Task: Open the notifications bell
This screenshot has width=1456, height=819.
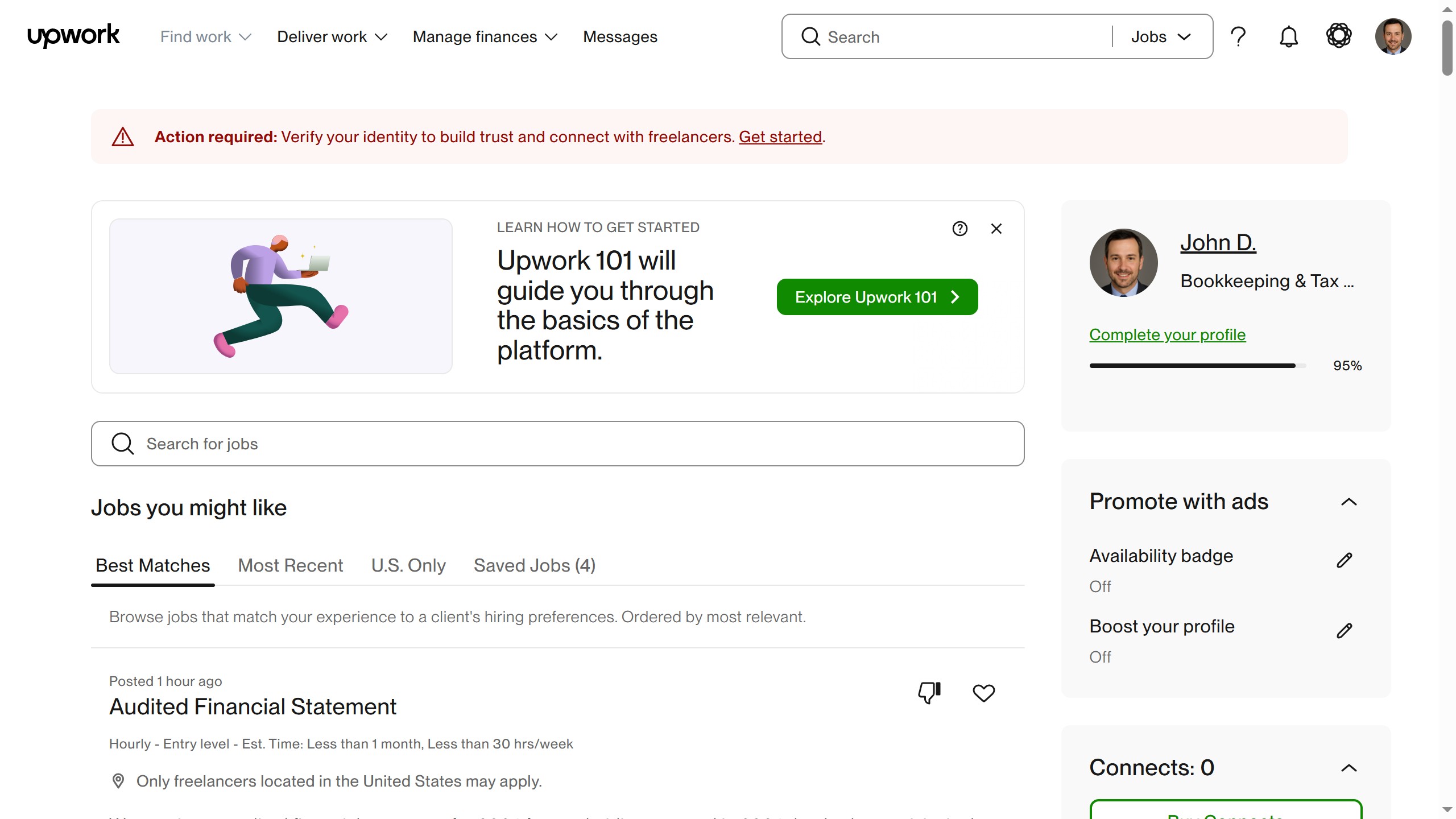Action: [1289, 37]
